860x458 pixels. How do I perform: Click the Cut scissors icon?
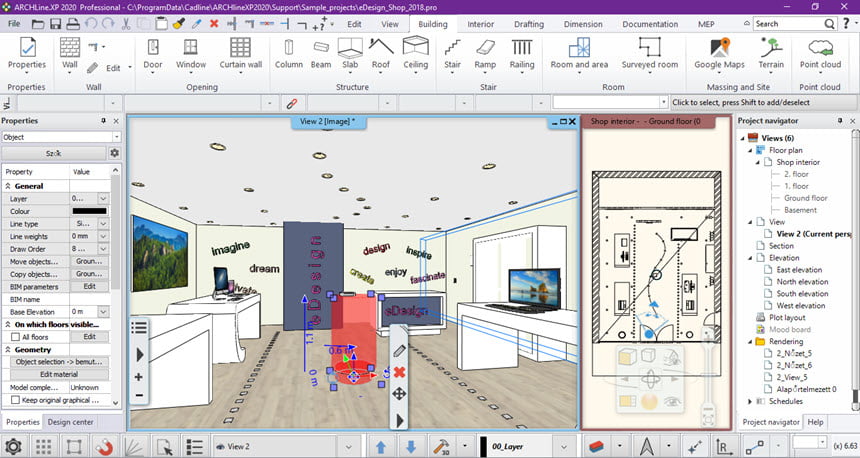tap(126, 24)
